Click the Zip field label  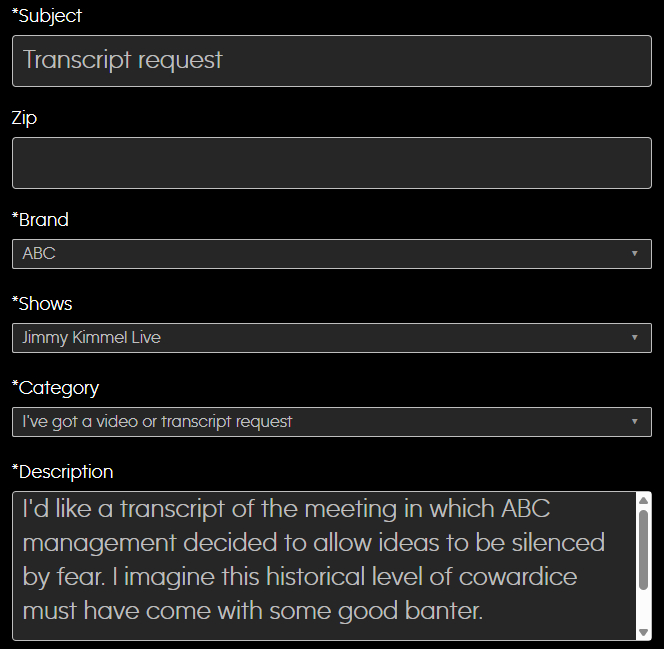[25, 118]
